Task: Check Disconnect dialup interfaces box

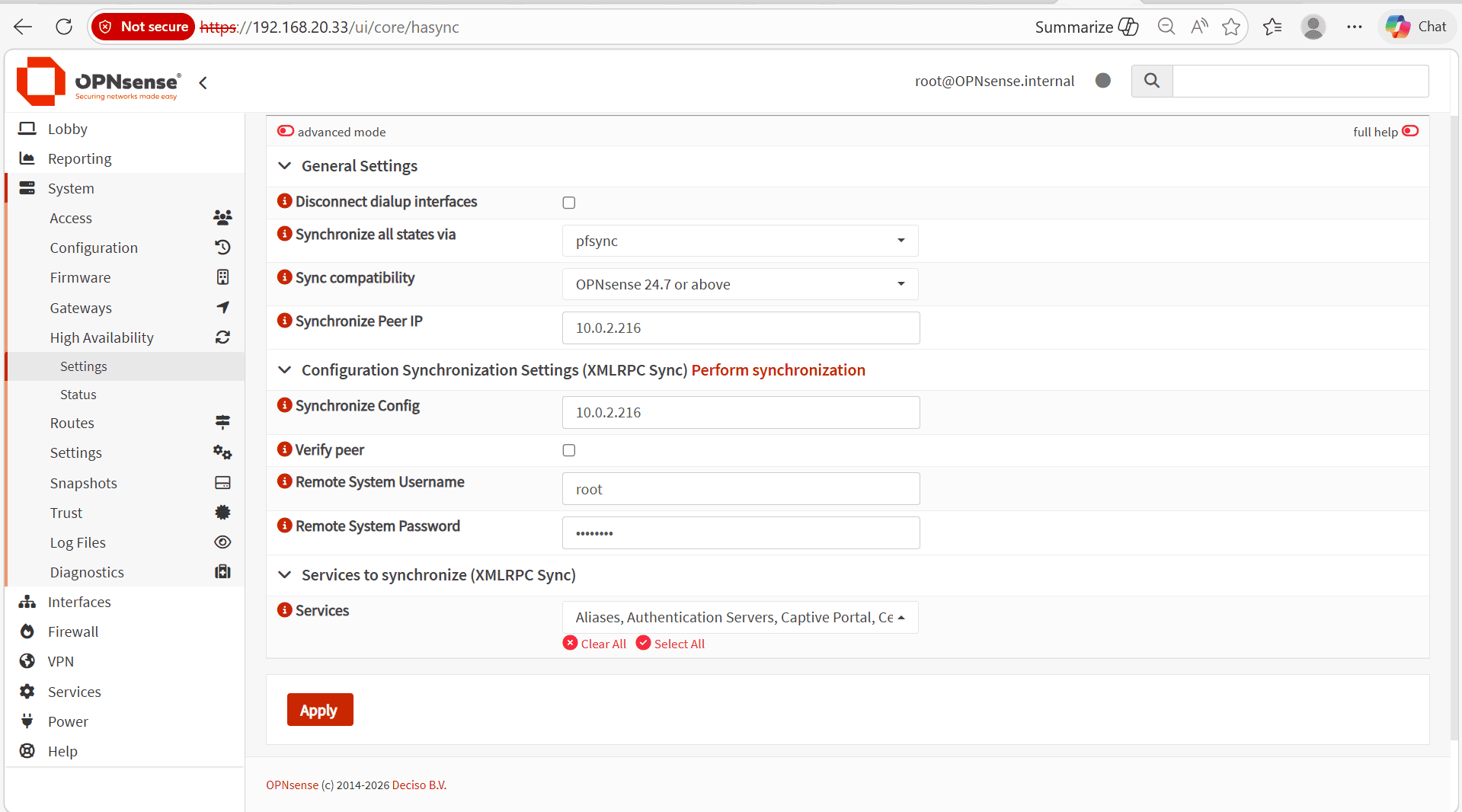Action: point(569,203)
